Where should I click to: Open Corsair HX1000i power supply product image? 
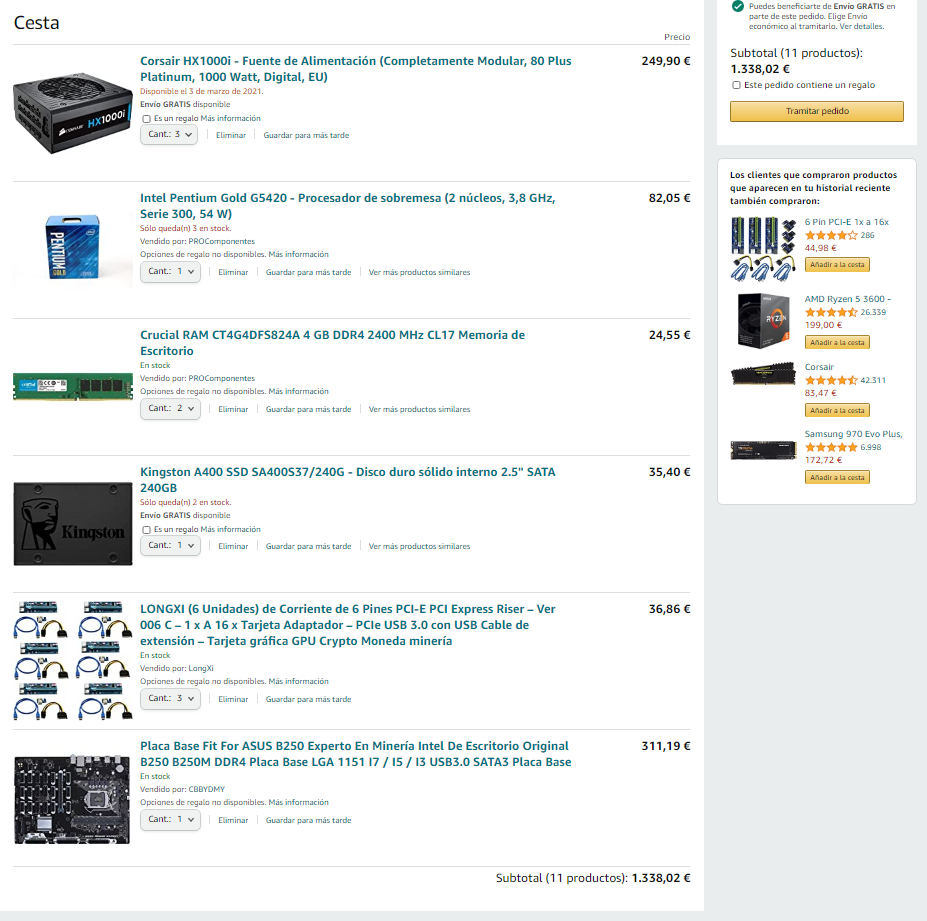(73, 113)
